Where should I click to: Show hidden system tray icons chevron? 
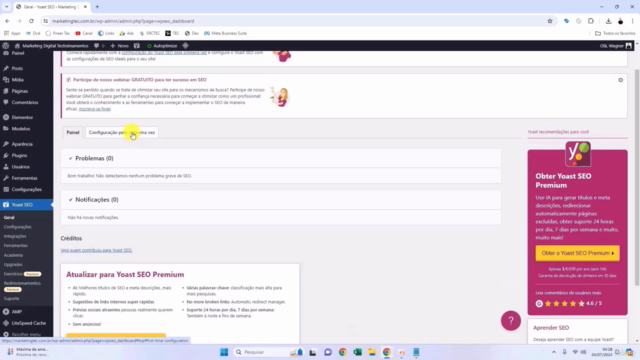coord(554,352)
